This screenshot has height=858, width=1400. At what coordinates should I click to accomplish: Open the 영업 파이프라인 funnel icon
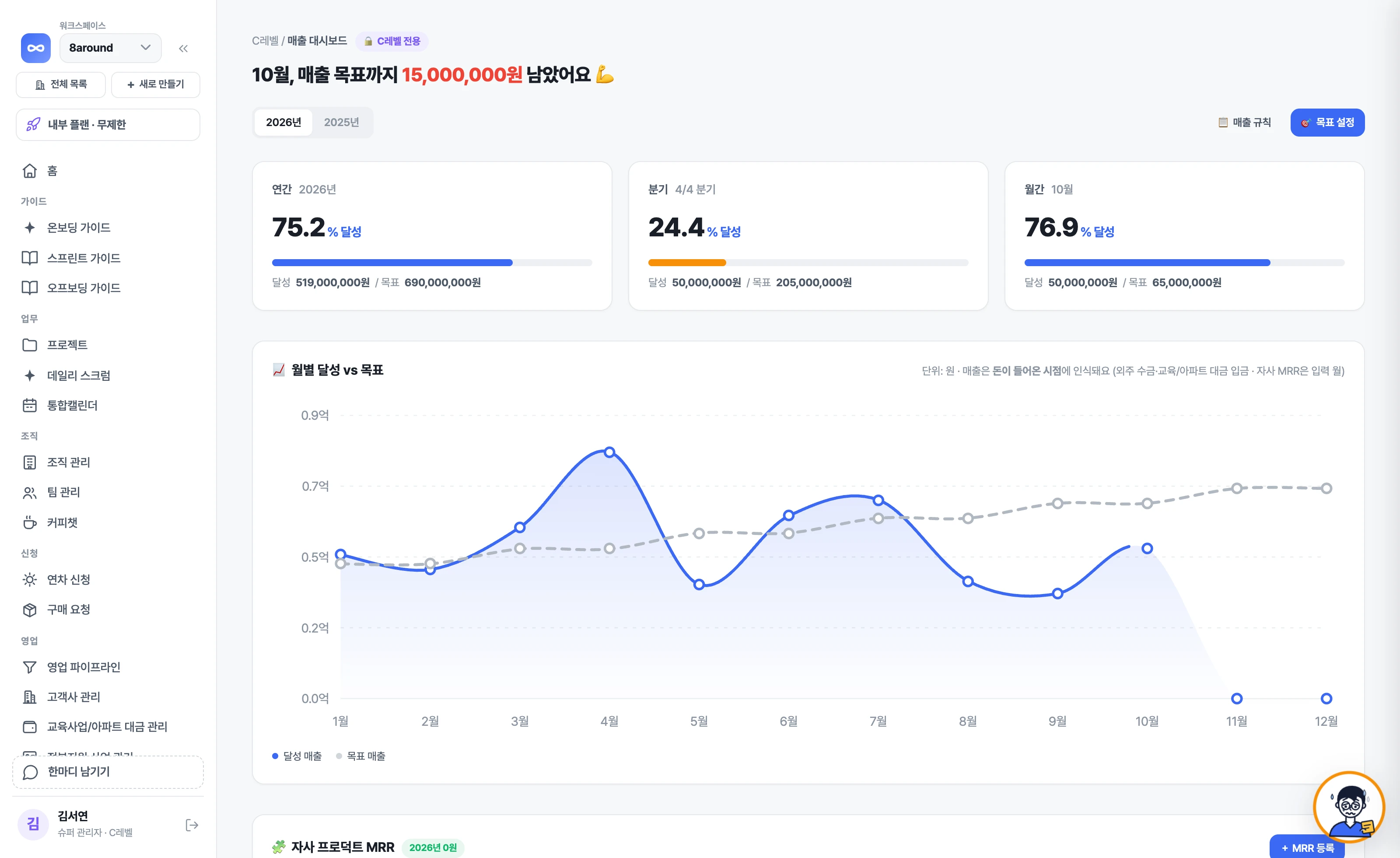pos(30,667)
